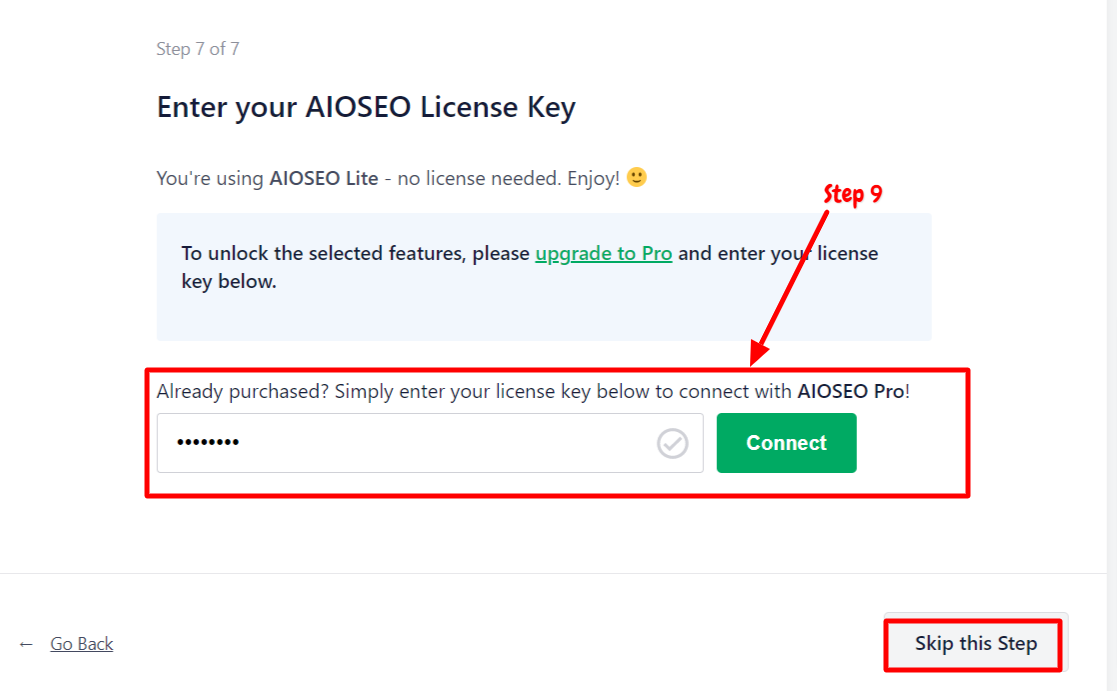Follow the Go Back link
Image resolution: width=1117 pixels, height=691 pixels.
coord(81,644)
